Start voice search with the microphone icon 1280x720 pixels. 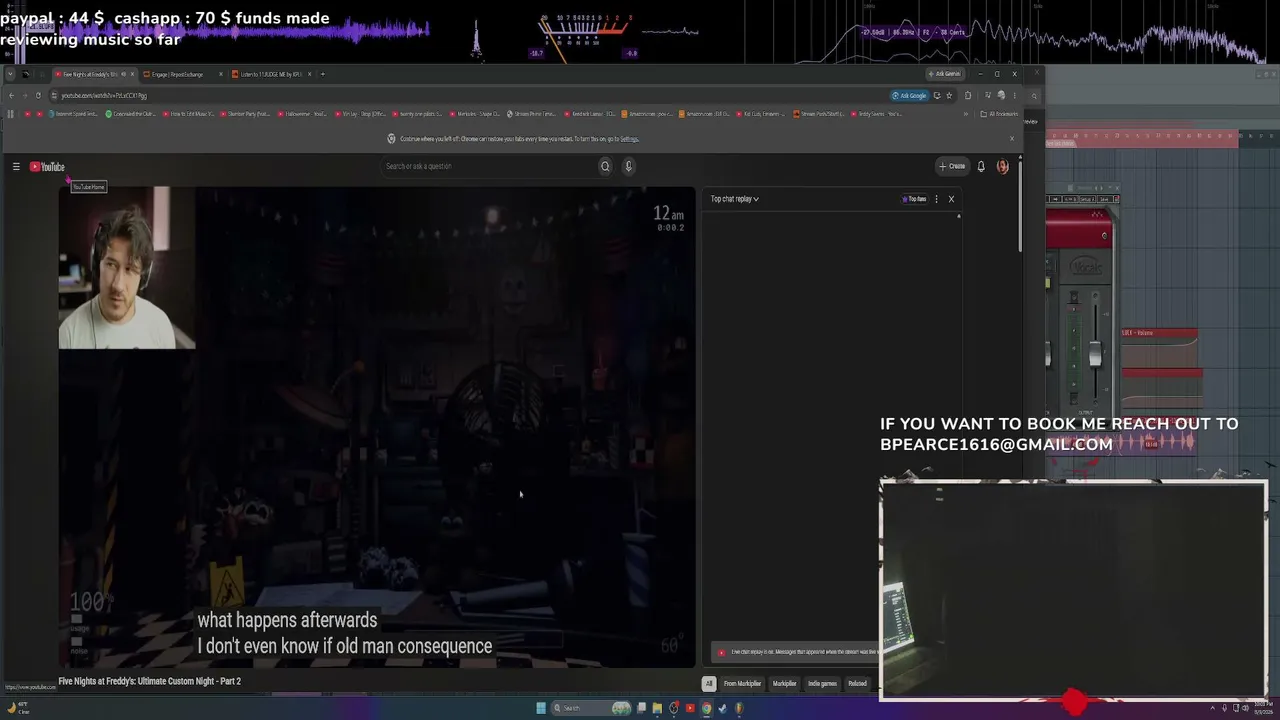point(628,167)
